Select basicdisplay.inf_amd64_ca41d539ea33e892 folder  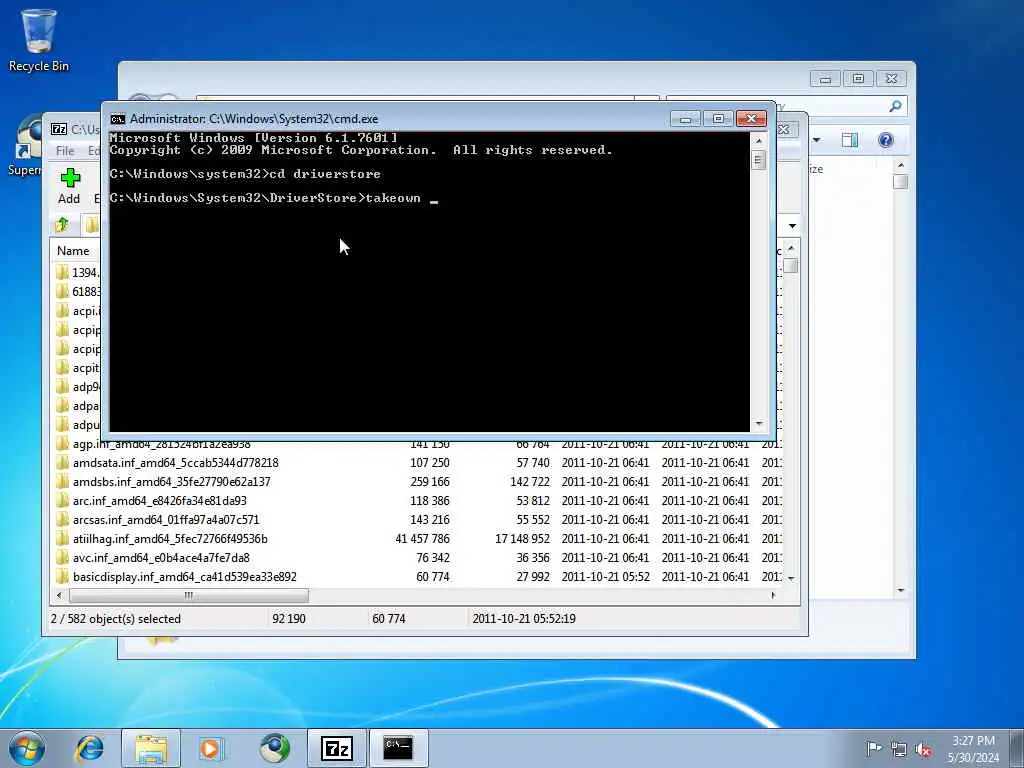point(185,577)
